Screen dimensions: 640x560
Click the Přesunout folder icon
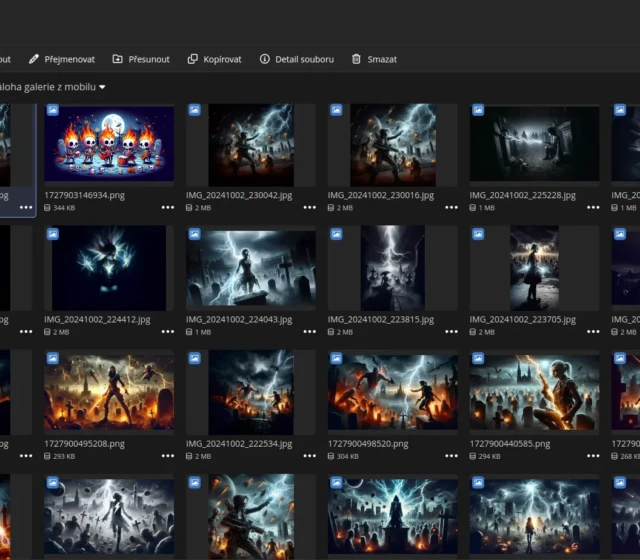118,59
